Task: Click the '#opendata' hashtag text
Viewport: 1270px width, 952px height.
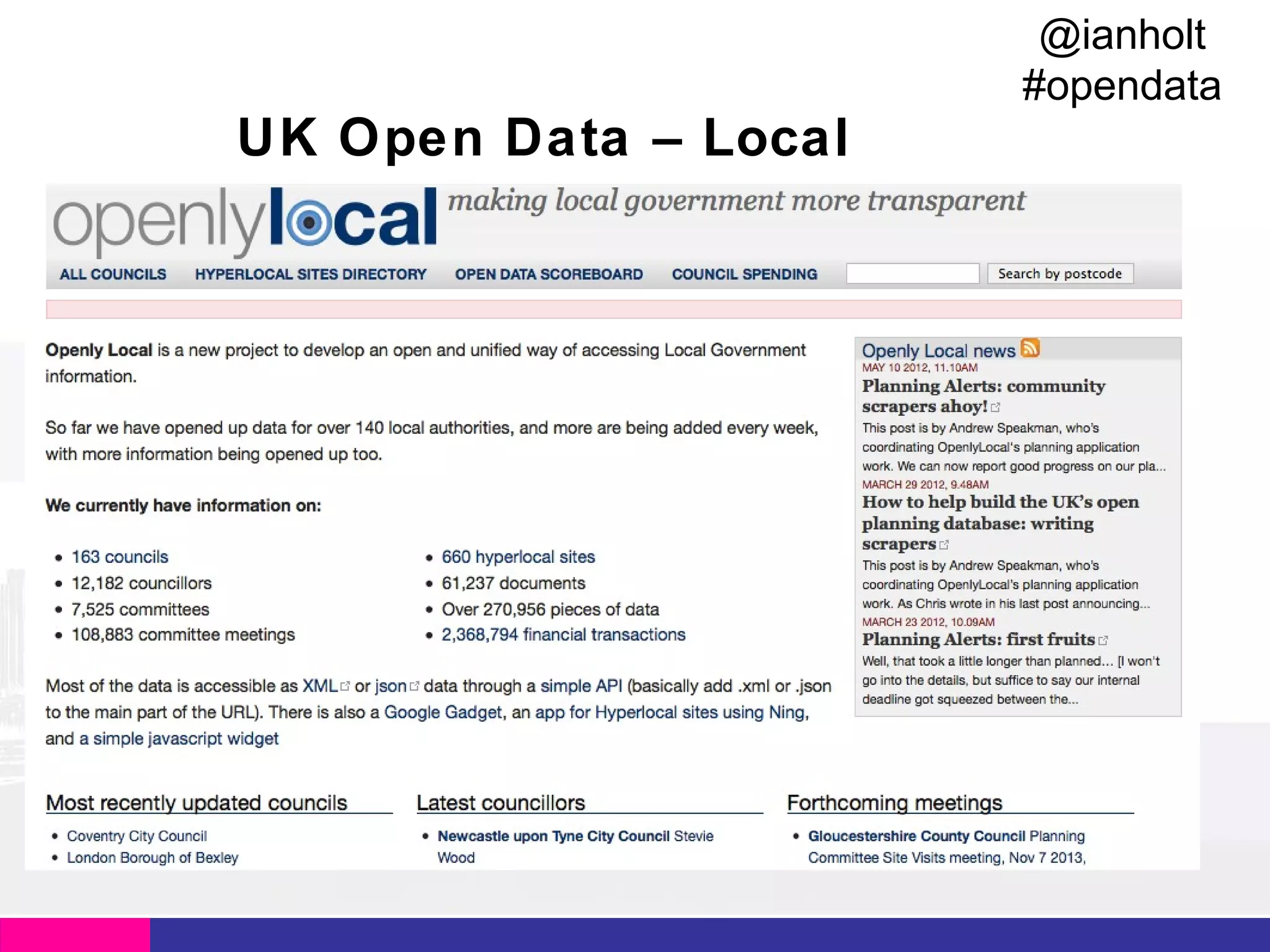Action: pos(1121,86)
